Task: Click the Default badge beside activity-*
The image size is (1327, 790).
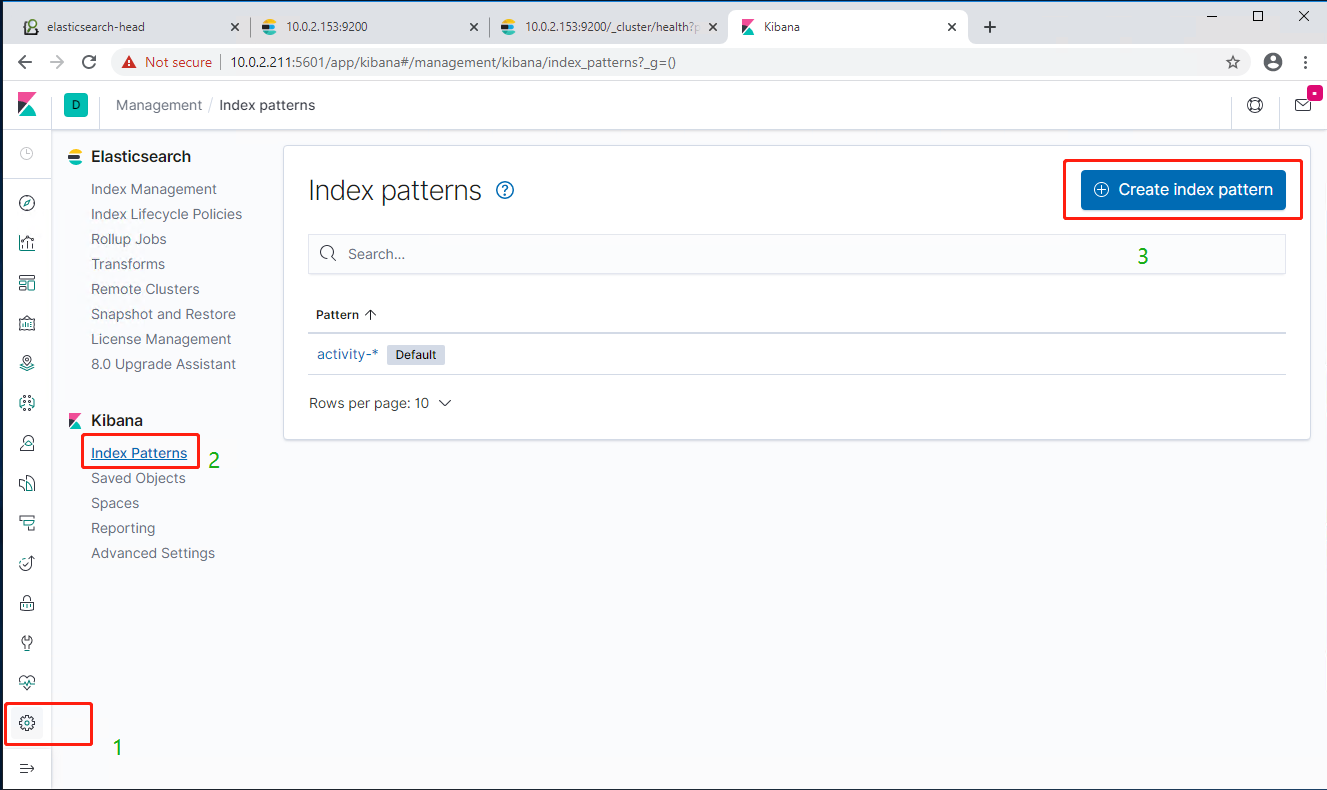Action: 416,355
